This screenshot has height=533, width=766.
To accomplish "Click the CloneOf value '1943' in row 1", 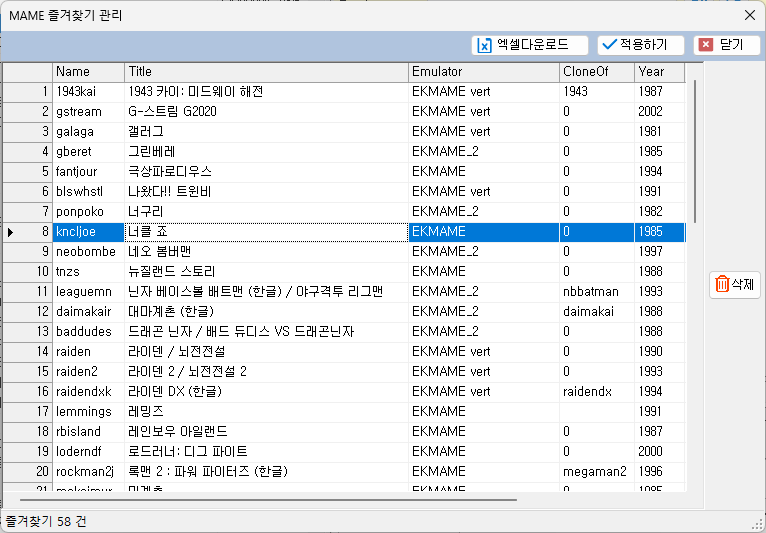I will pos(575,92).
